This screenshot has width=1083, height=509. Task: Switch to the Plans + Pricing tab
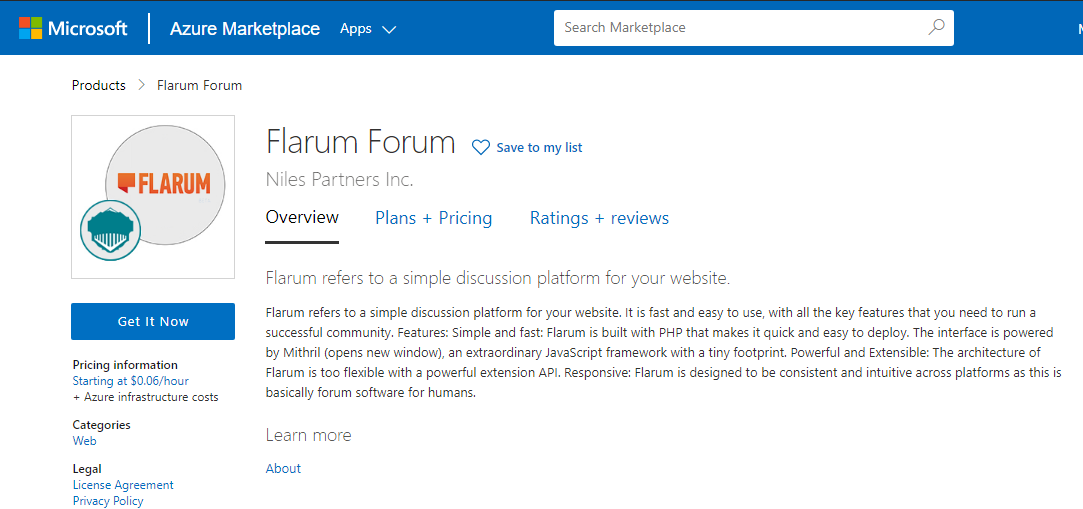tap(433, 218)
